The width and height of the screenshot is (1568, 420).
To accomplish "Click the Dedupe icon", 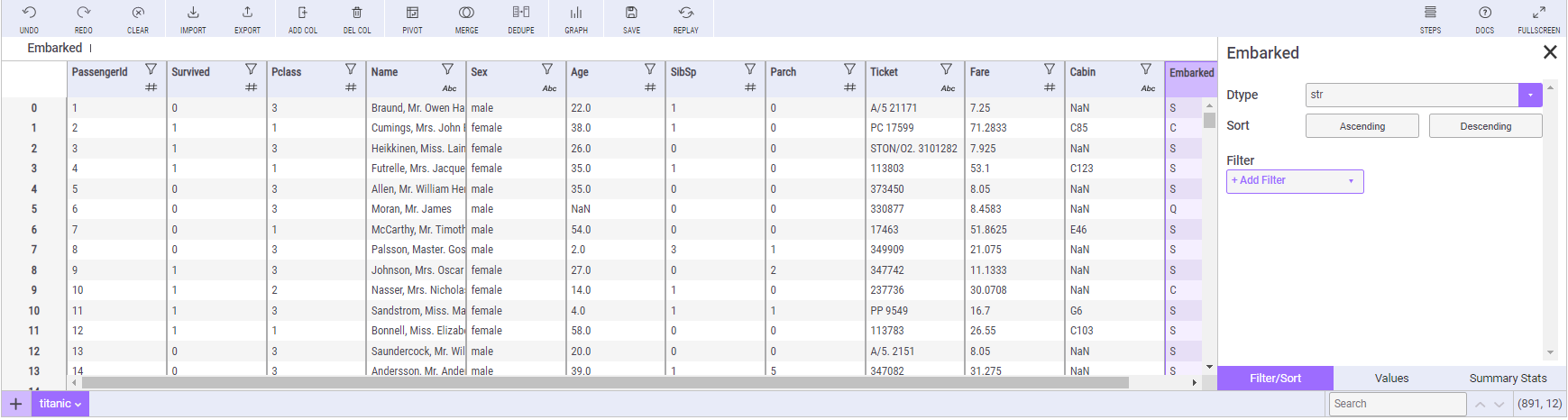I will 521,18.
